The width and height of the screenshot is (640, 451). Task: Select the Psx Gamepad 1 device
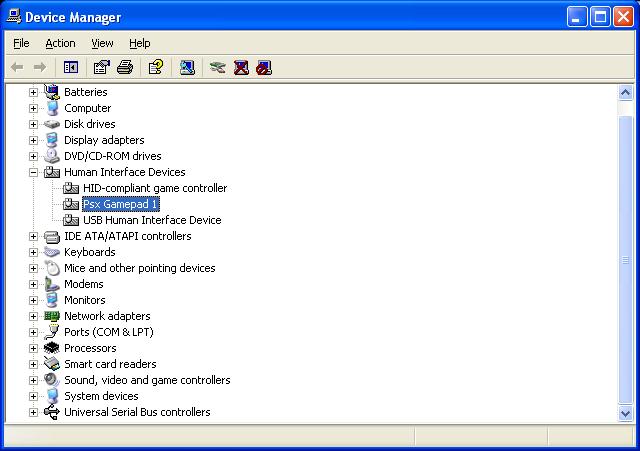[x=121, y=204]
